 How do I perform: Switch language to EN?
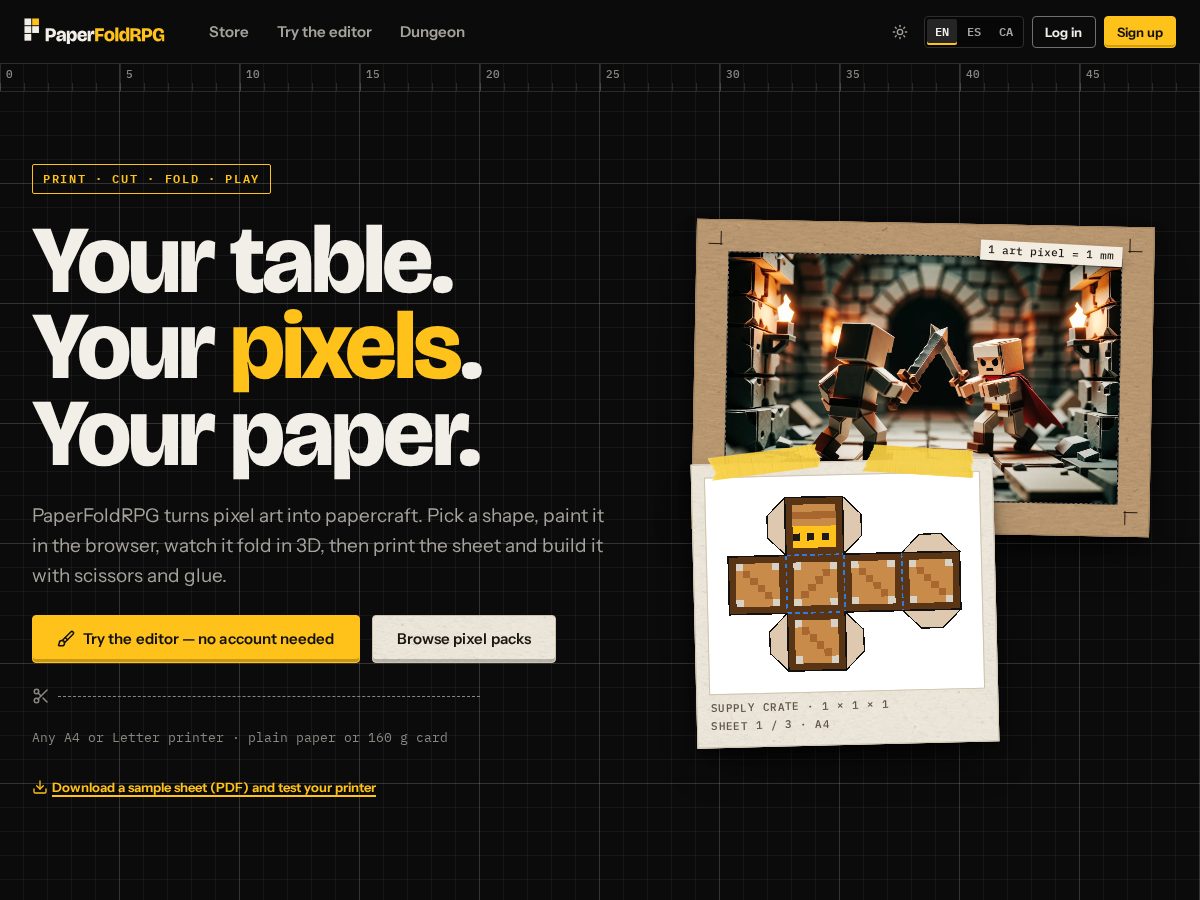pyautogui.click(x=942, y=32)
